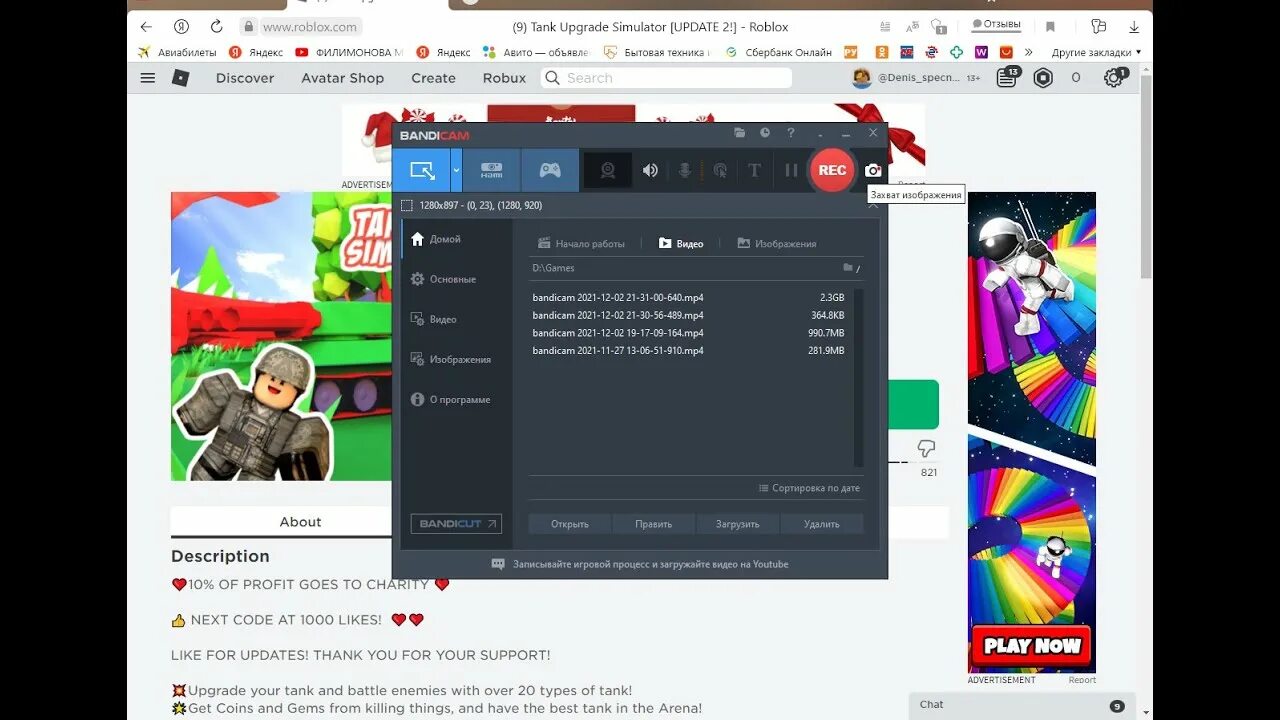Go back in the browser
Viewport: 1280px width, 720px height.
(x=147, y=27)
